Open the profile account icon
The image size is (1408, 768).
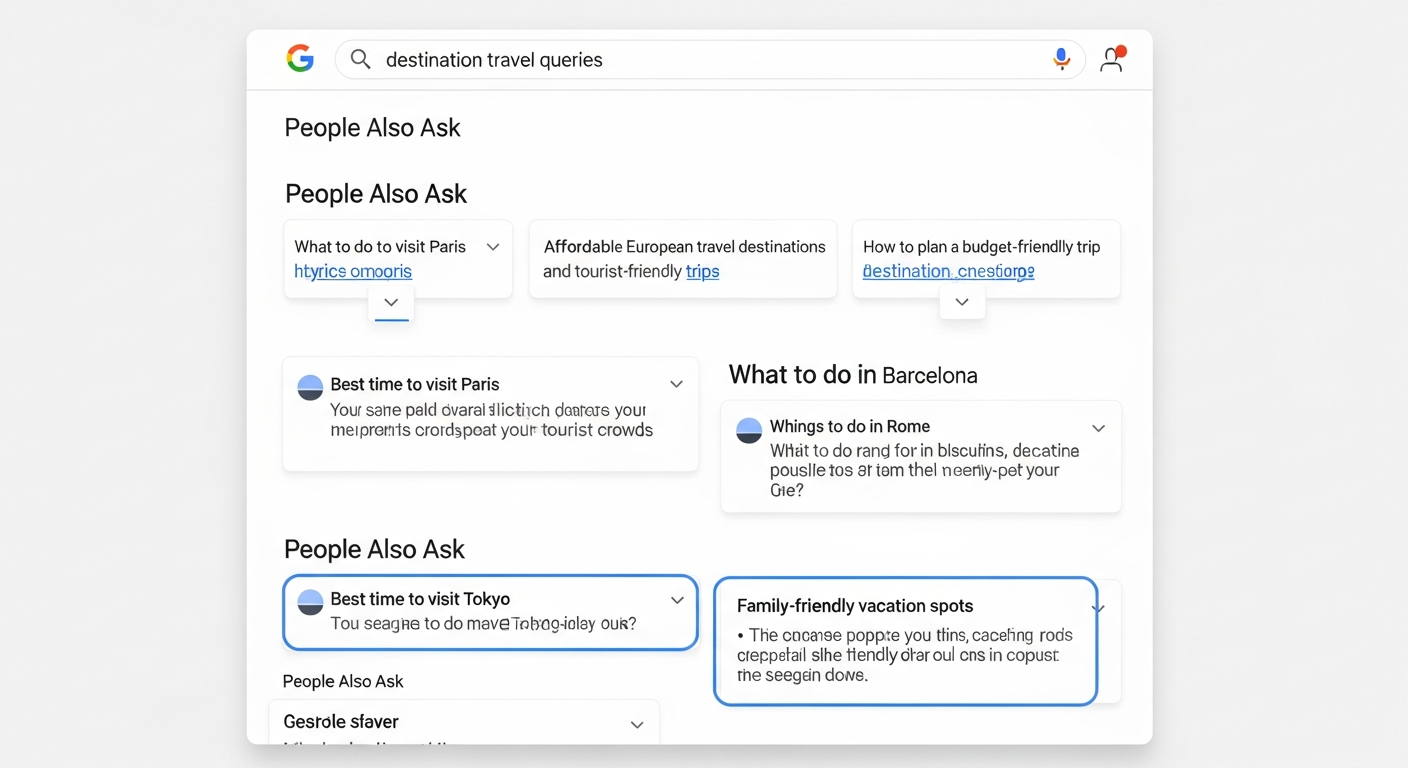(x=1112, y=59)
